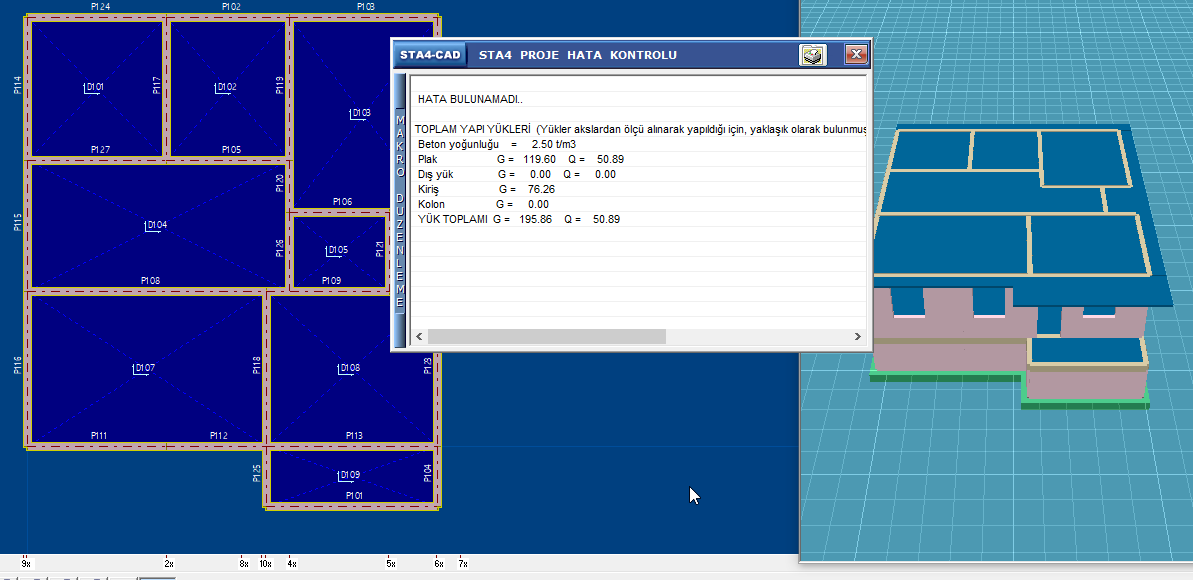Open the vertical MAKRO DUZENLEME side bar

point(400,210)
